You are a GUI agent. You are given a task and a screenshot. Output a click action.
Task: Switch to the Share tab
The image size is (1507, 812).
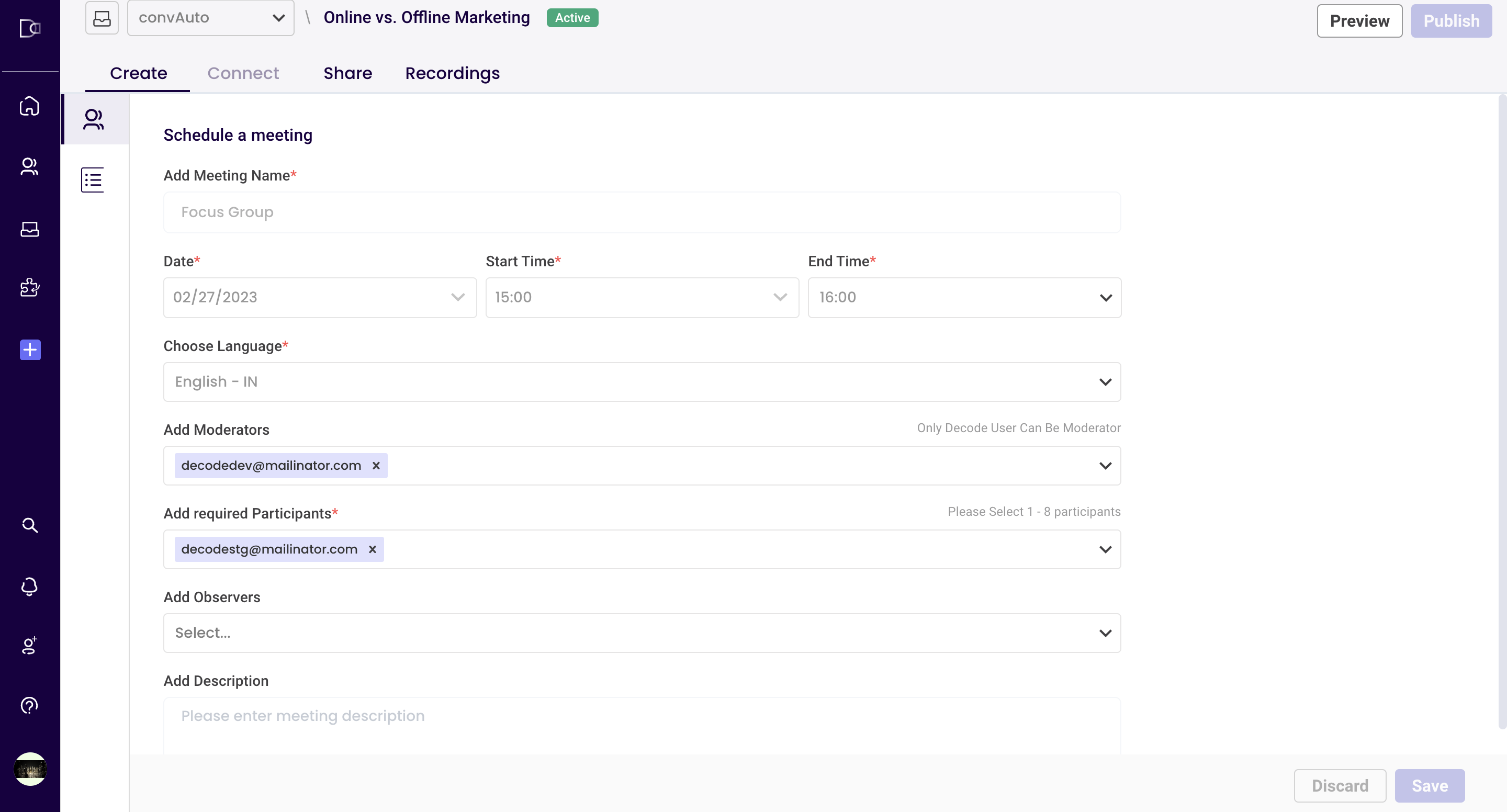point(347,73)
